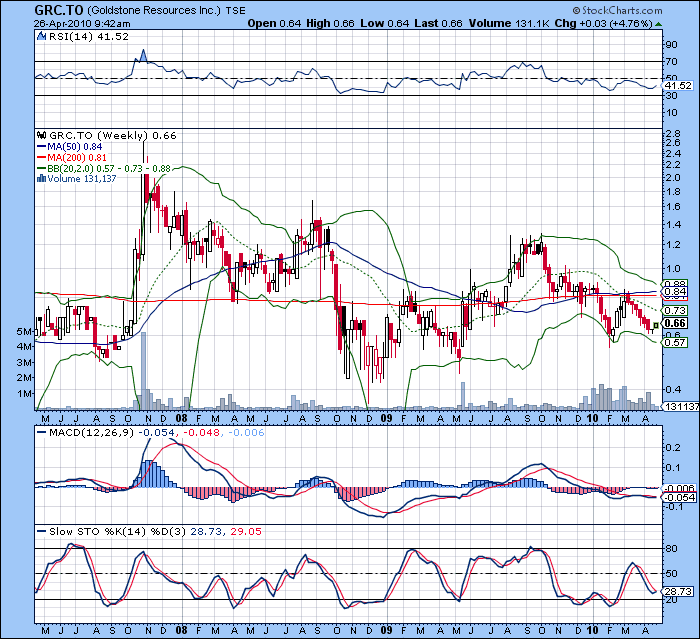The width and height of the screenshot is (700, 639).
Task: Click the 0.57 lower band price tag
Action: tap(676, 342)
